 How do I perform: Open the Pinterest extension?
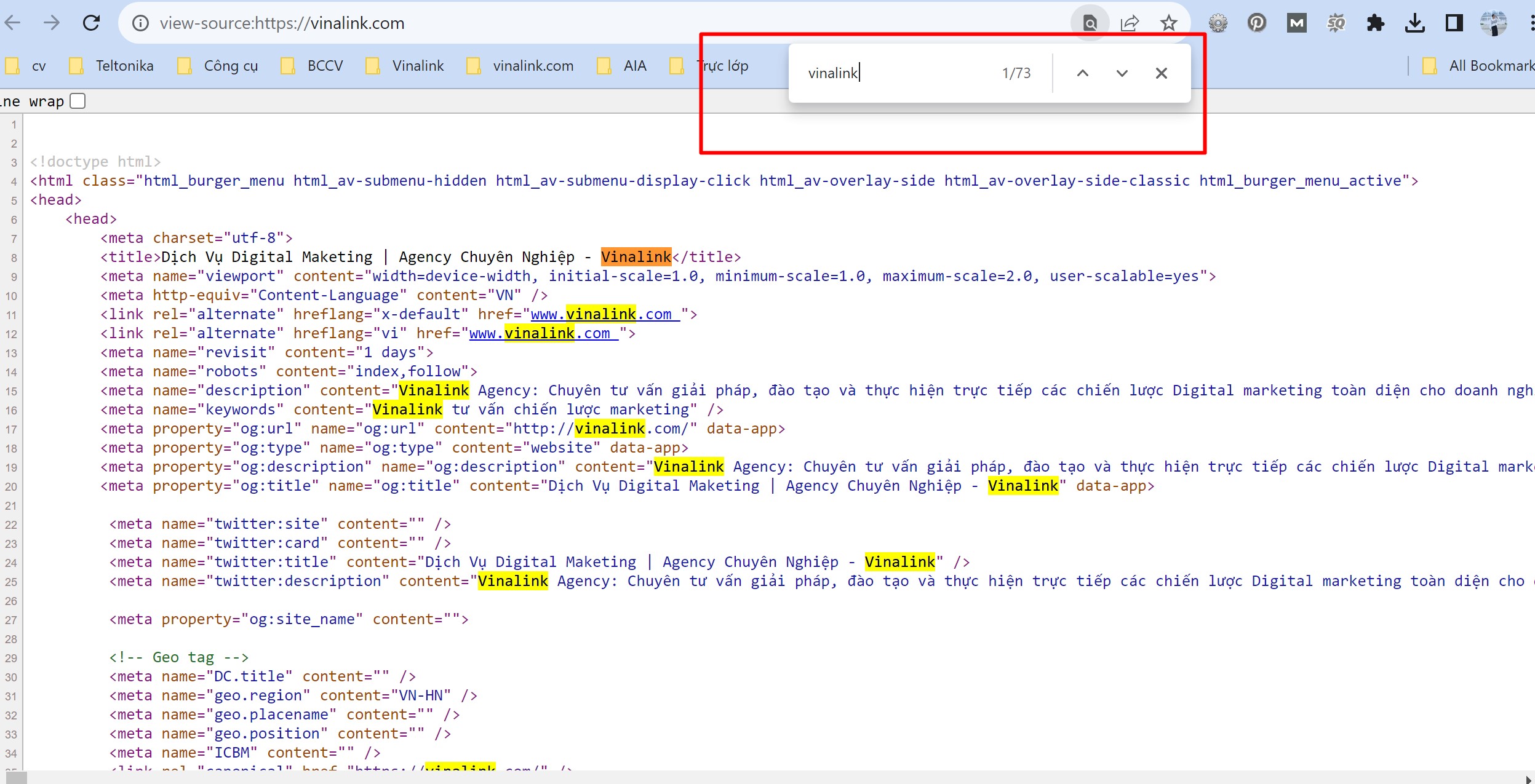click(1257, 23)
